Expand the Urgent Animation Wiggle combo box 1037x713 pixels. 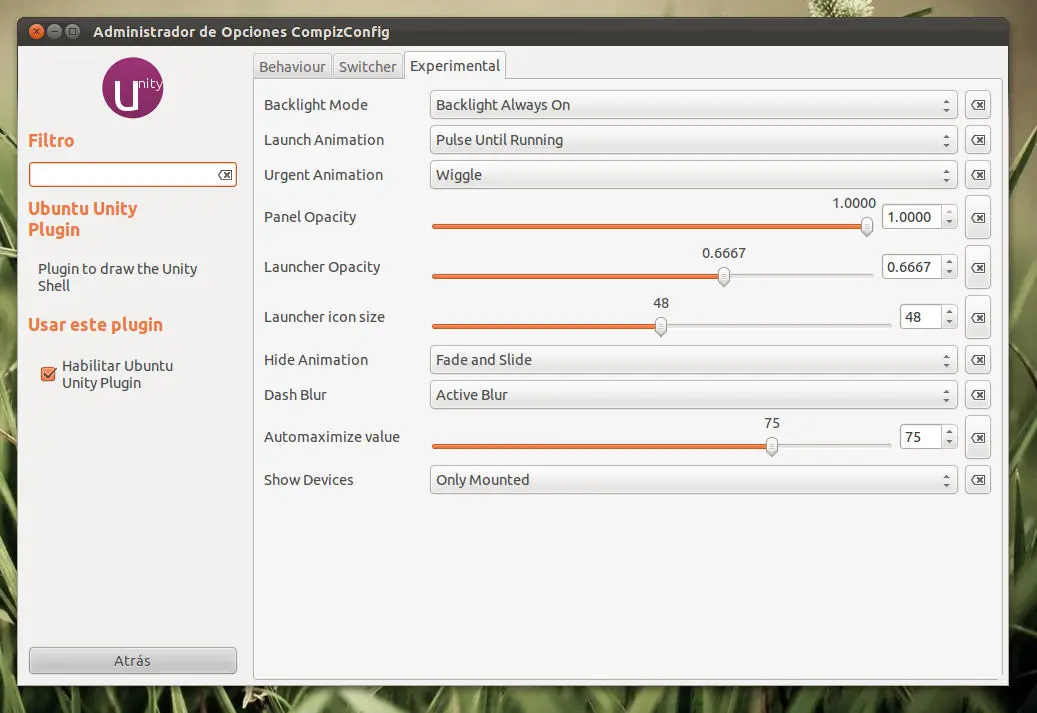(693, 175)
